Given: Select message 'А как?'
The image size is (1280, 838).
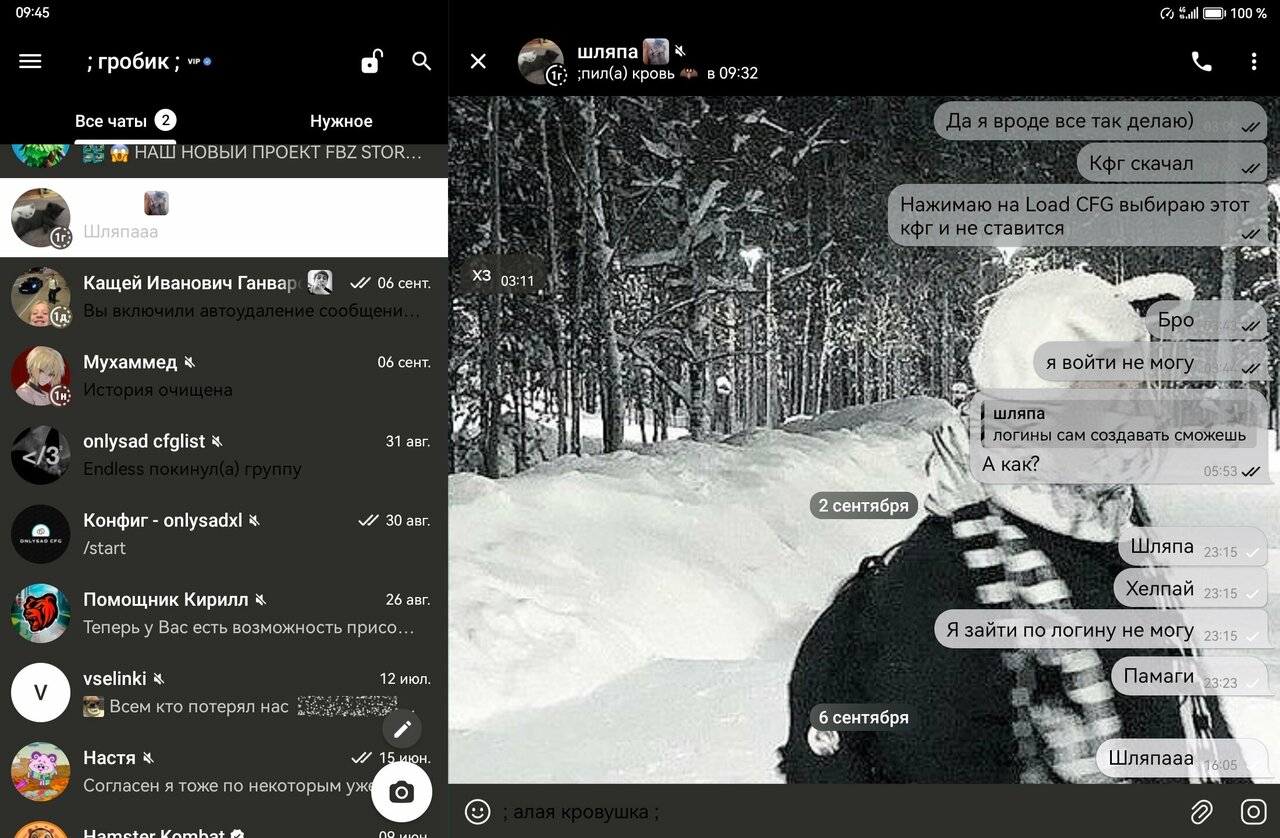Looking at the screenshot, I should 1119,436.
